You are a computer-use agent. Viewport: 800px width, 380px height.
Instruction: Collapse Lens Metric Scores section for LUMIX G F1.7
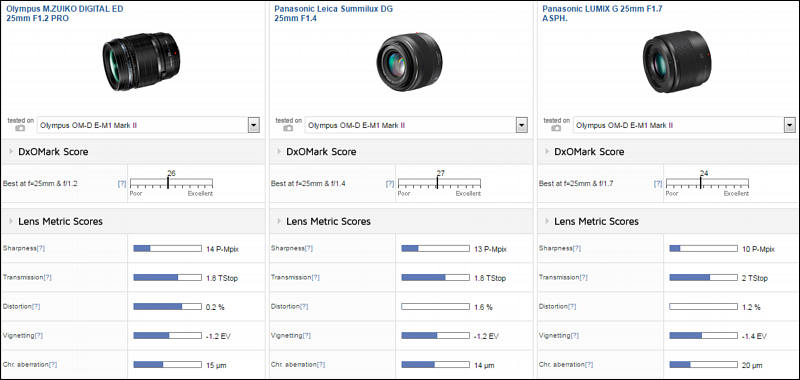pyautogui.click(x=547, y=221)
